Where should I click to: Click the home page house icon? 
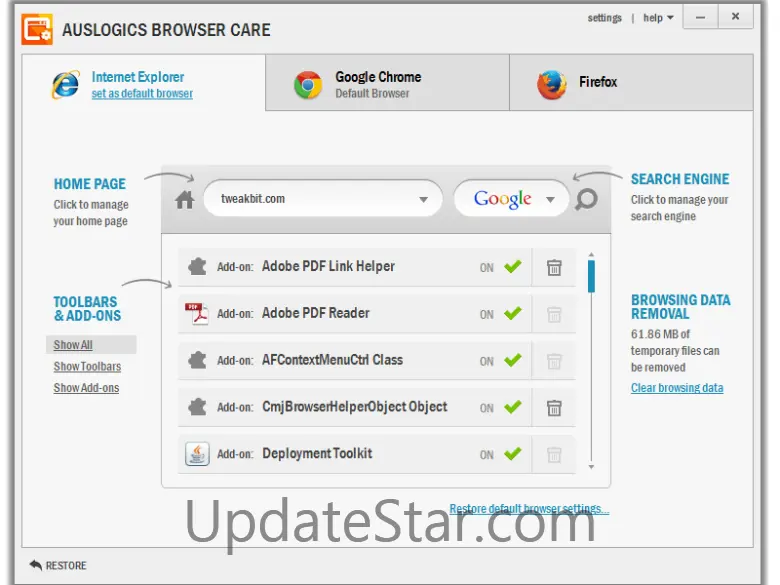[185, 200]
